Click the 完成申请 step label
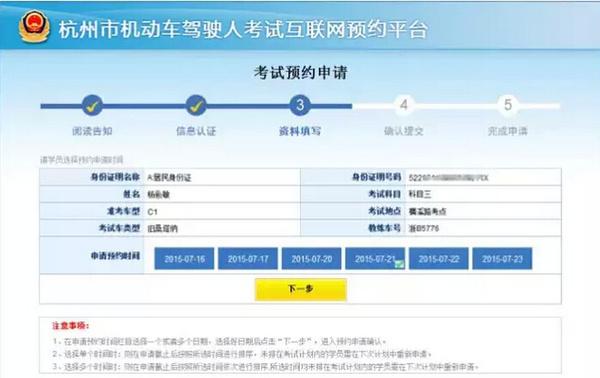This screenshot has width=600, height=378. coord(508,131)
